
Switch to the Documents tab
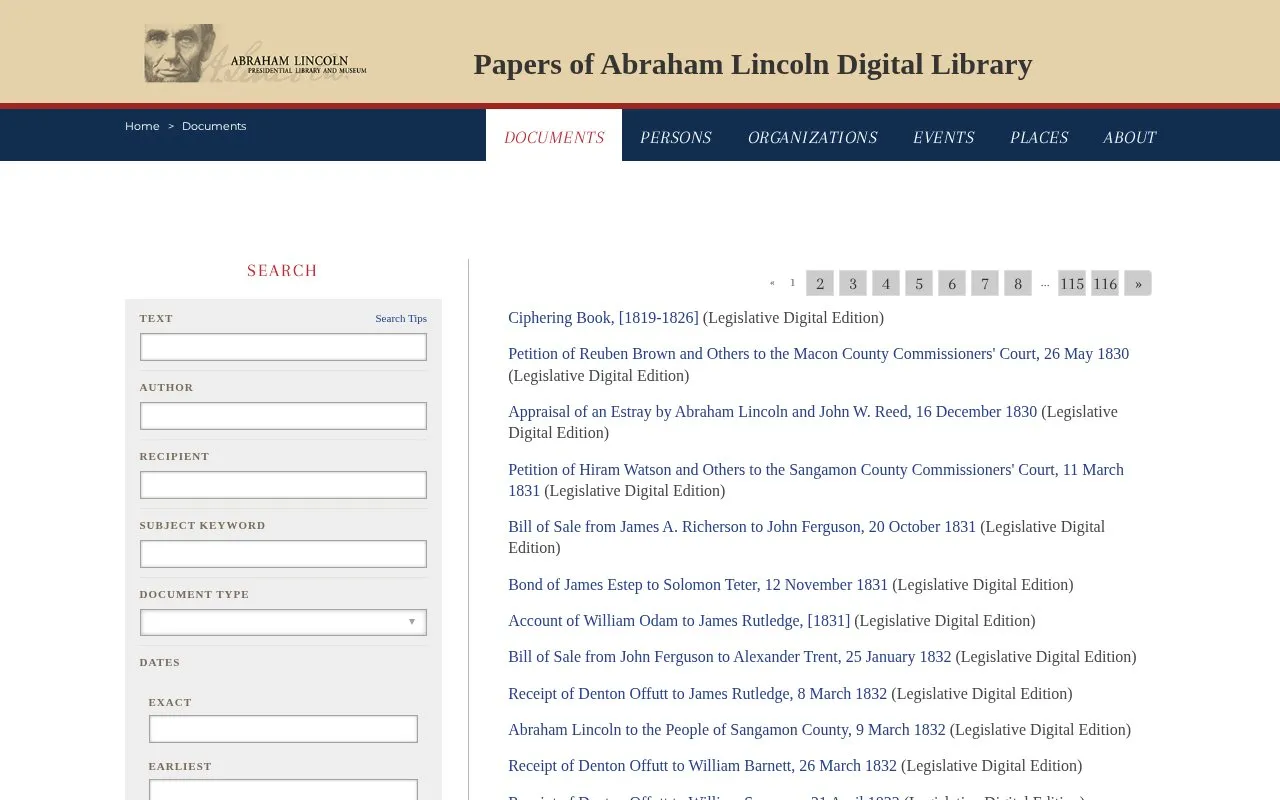pyautogui.click(x=554, y=137)
